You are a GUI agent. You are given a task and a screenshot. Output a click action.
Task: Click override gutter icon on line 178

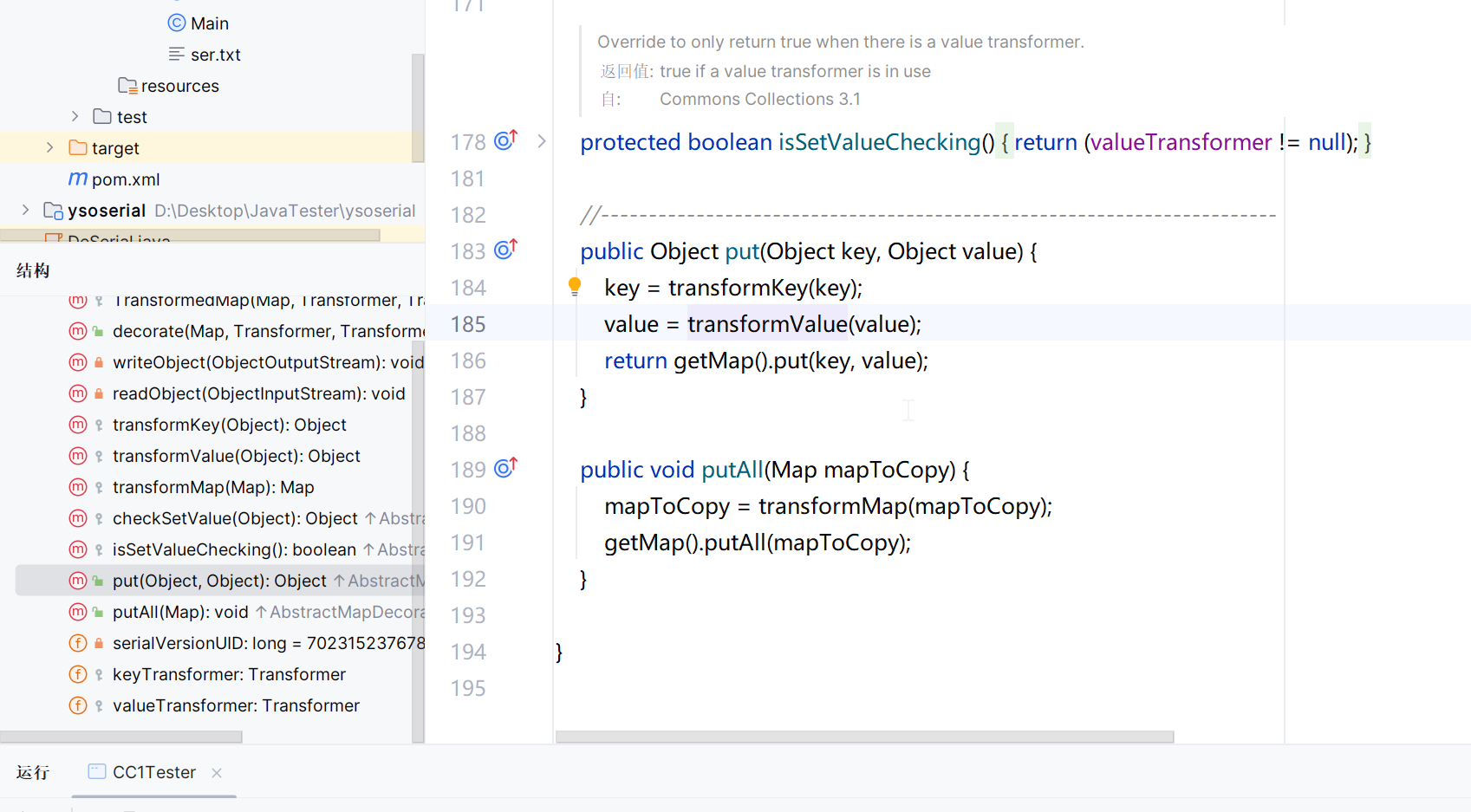(504, 140)
